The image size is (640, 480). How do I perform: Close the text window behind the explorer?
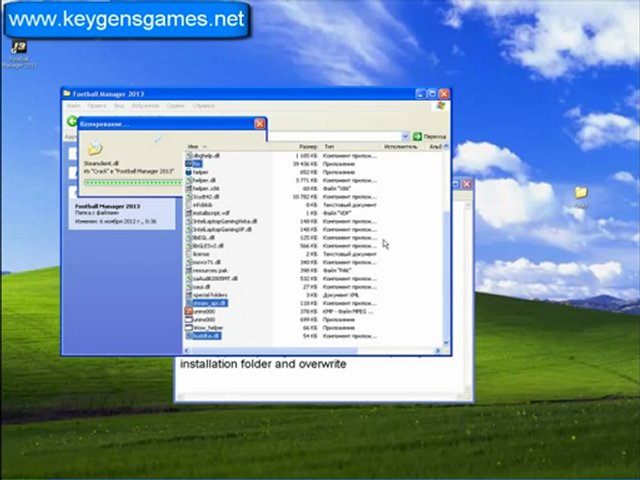point(467,184)
